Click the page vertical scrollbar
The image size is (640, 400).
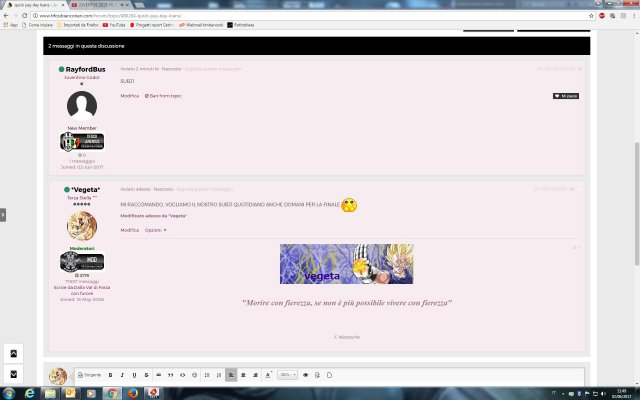[x=636, y=203]
